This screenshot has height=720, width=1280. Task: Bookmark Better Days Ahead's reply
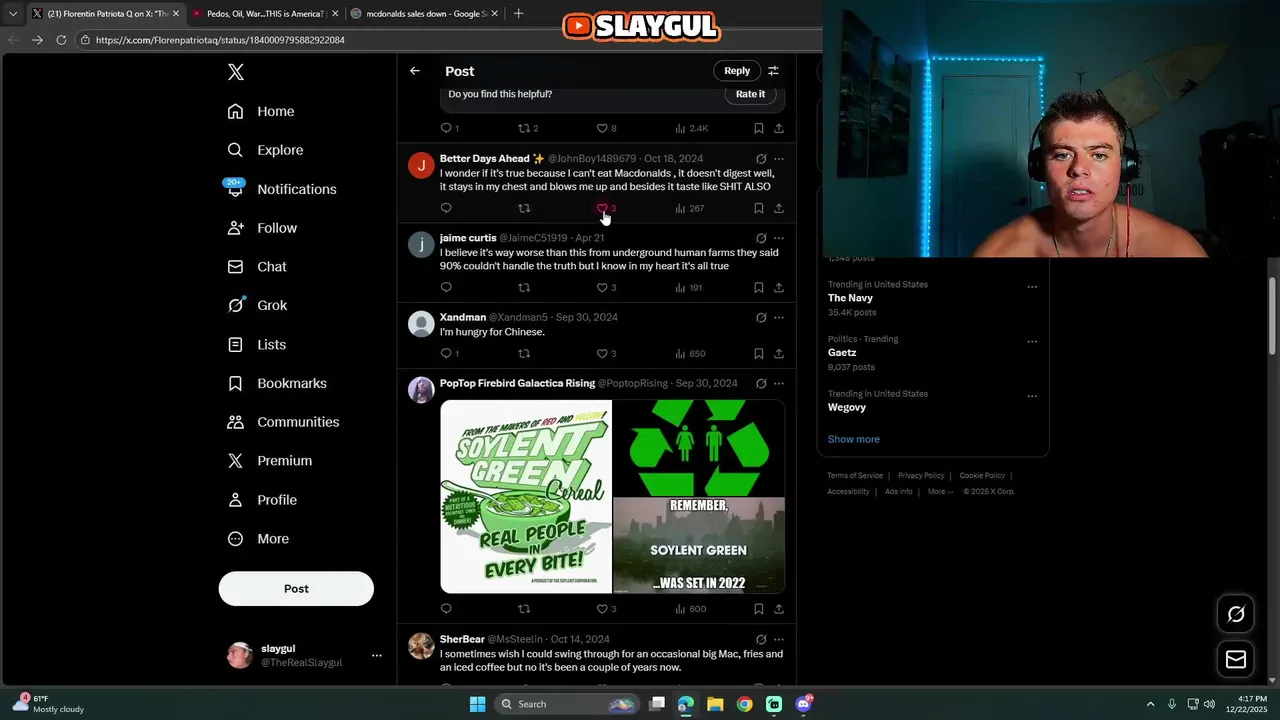coord(759,208)
